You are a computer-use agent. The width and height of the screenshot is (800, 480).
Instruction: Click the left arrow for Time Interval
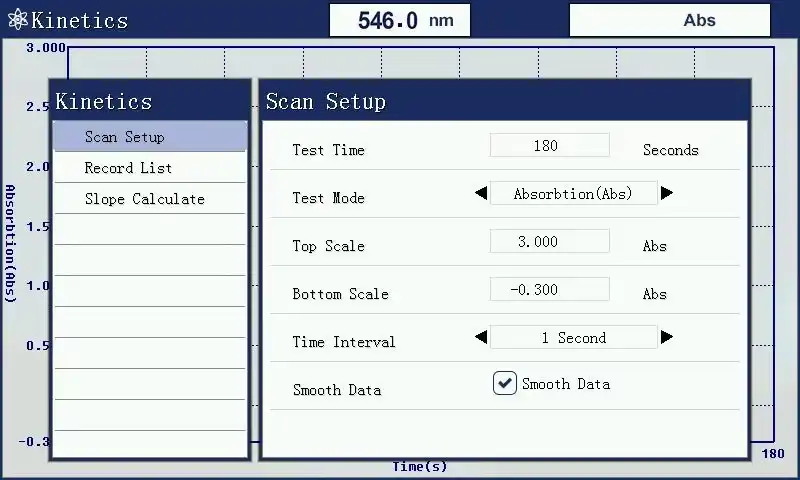click(481, 338)
